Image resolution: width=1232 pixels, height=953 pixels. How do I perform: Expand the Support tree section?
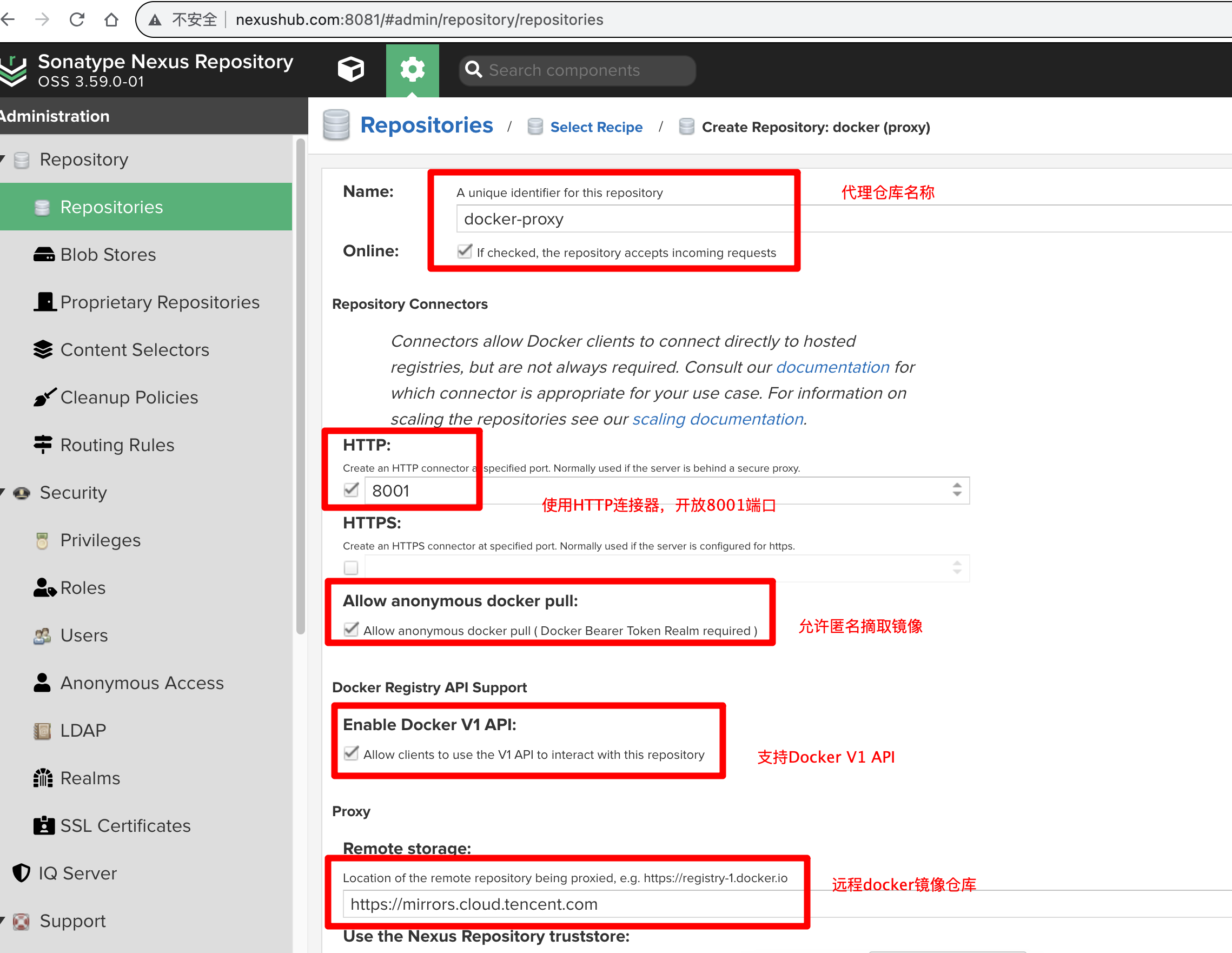[3, 920]
